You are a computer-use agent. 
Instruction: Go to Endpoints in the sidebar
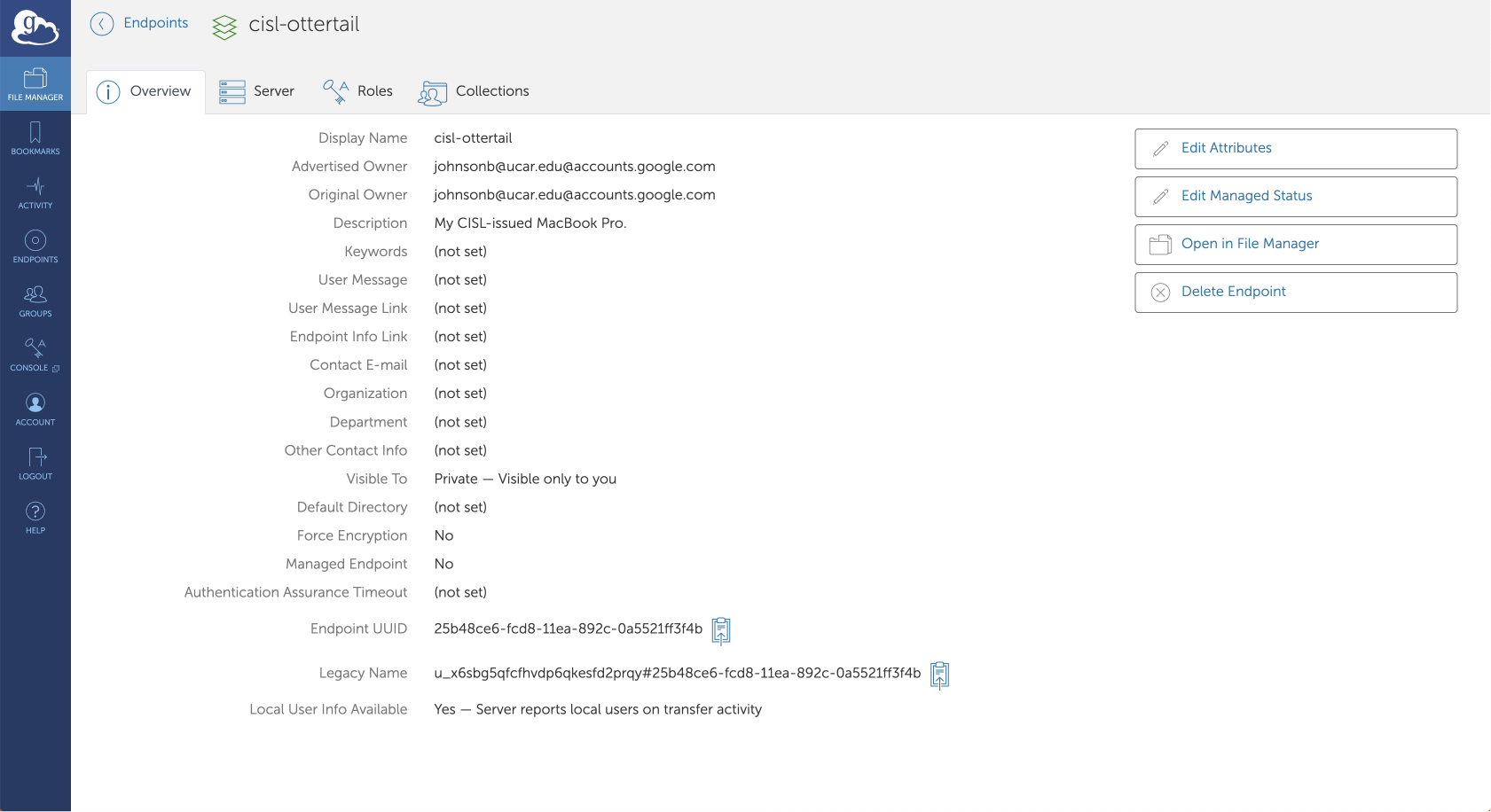[35, 246]
